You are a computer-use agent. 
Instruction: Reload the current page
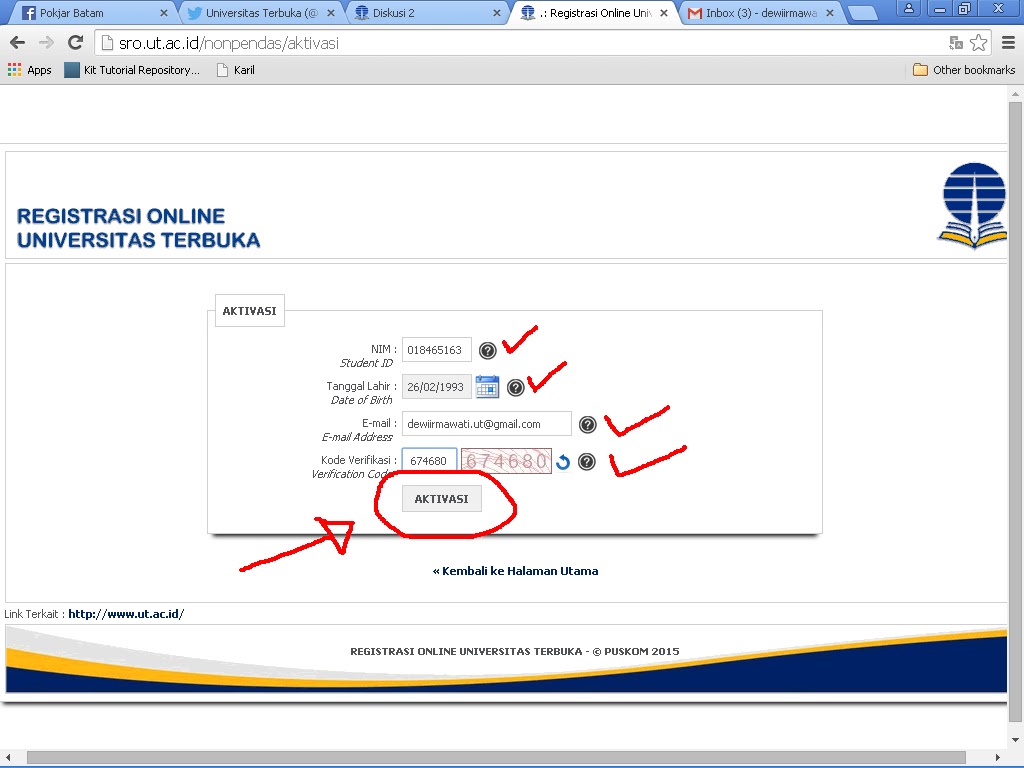click(76, 43)
